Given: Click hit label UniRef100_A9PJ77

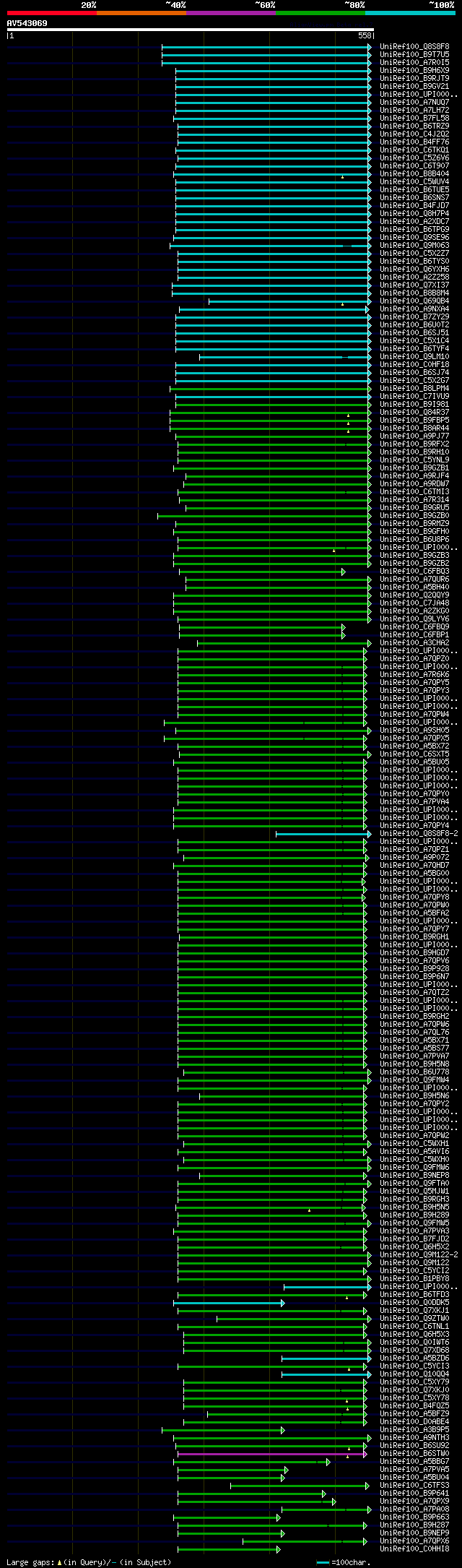Looking at the screenshot, I should [414, 436].
